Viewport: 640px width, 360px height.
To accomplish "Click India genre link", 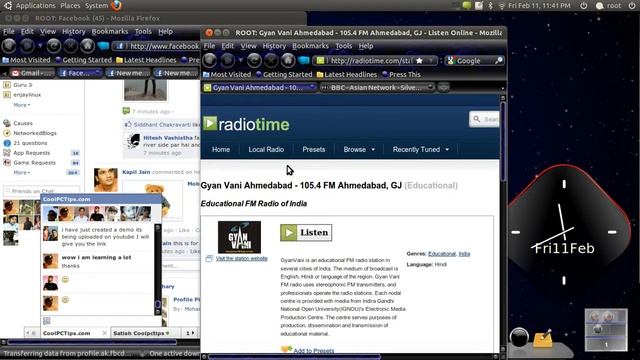I will coord(464,254).
